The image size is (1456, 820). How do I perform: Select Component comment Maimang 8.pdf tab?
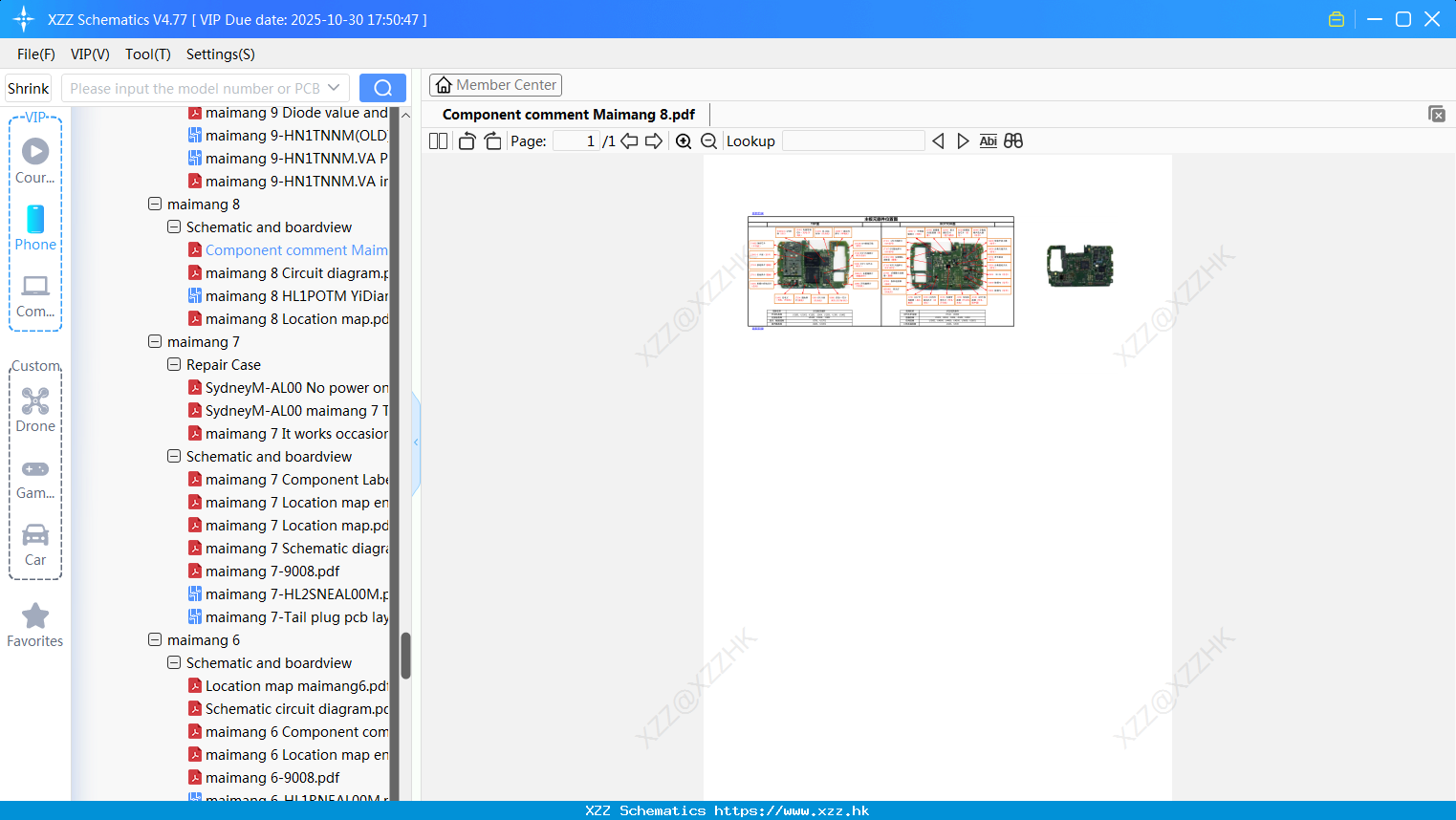tap(569, 115)
